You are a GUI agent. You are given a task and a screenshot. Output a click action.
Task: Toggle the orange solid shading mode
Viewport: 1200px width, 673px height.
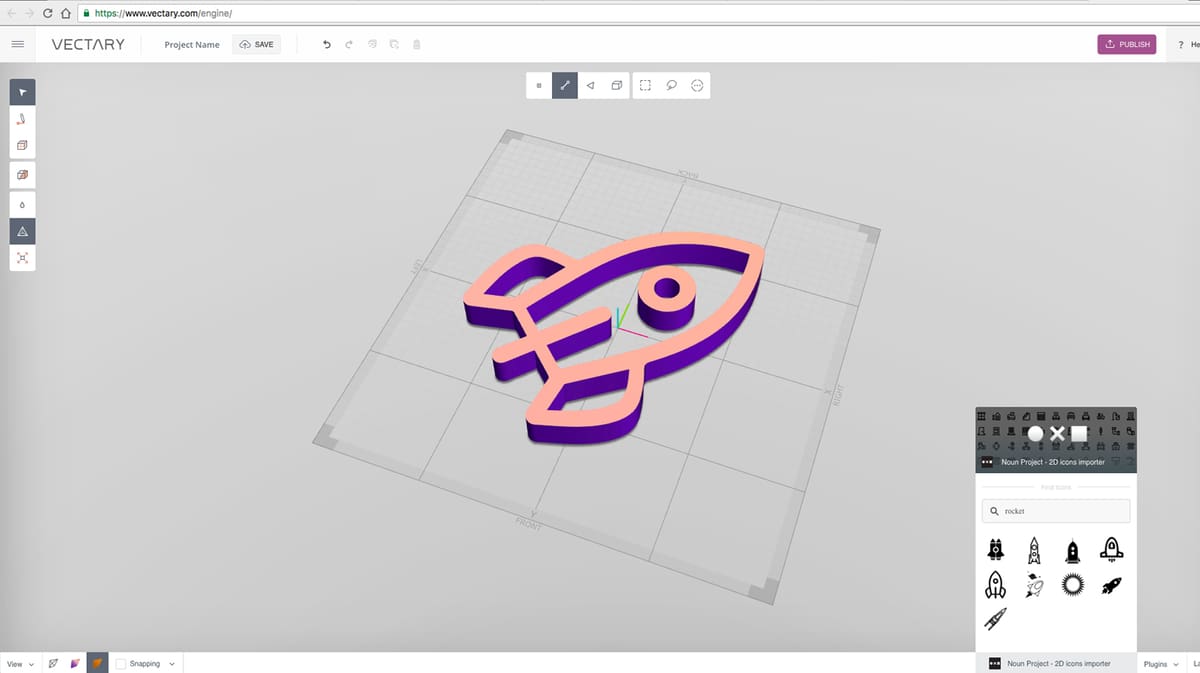(97, 663)
